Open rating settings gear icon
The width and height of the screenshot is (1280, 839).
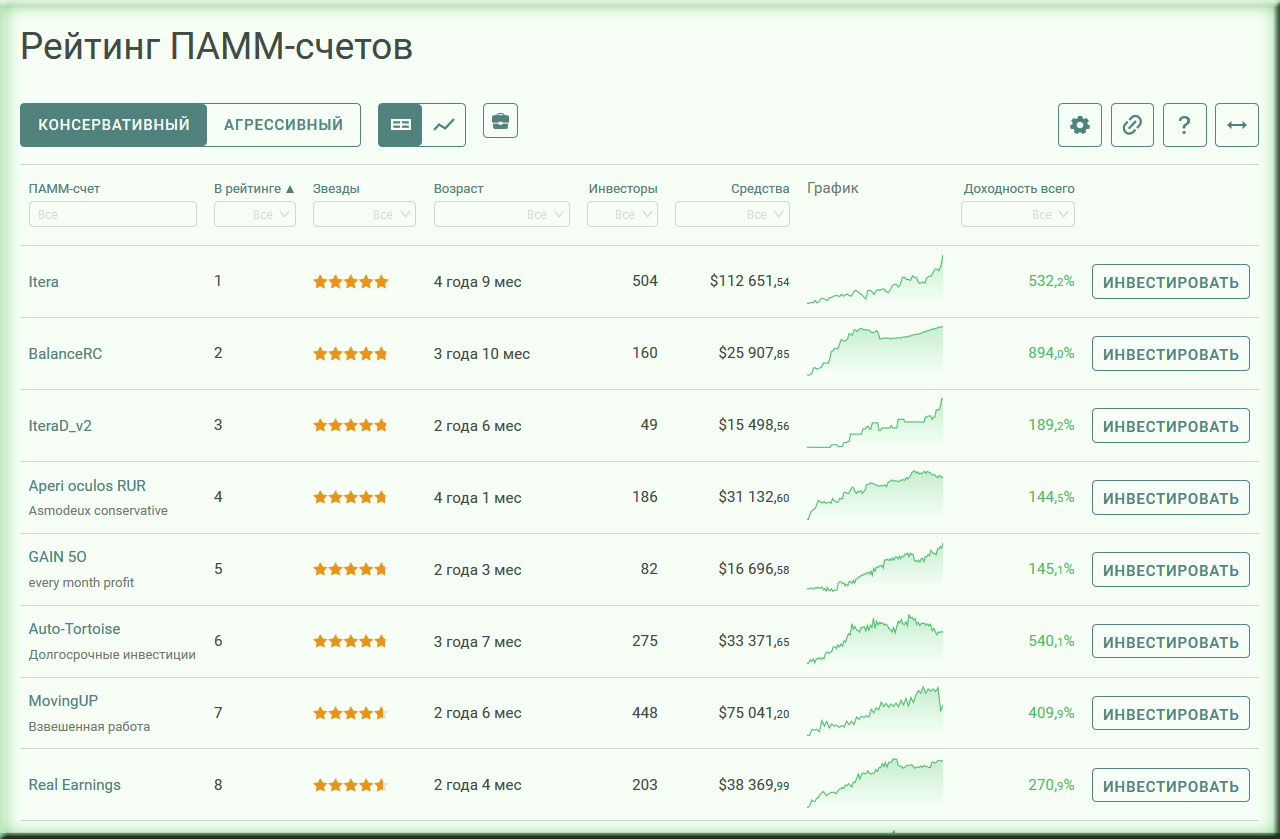(x=1080, y=125)
